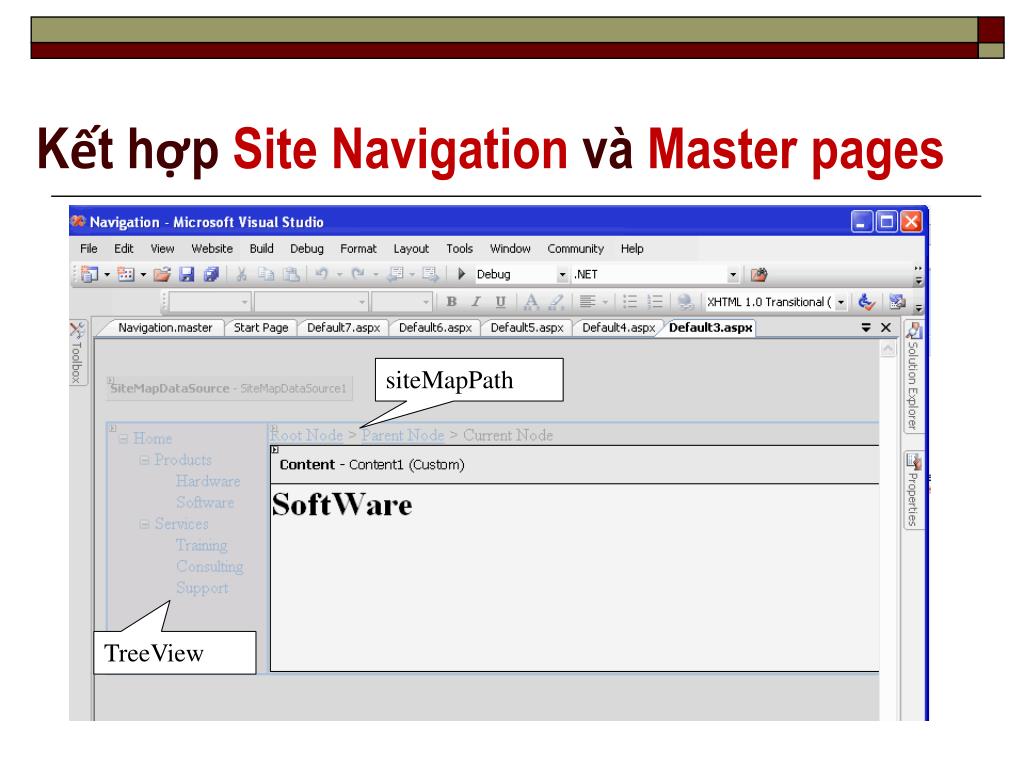1024x768 pixels.
Task: Switch to the Default7.aspx tab
Action: pyautogui.click(x=344, y=328)
